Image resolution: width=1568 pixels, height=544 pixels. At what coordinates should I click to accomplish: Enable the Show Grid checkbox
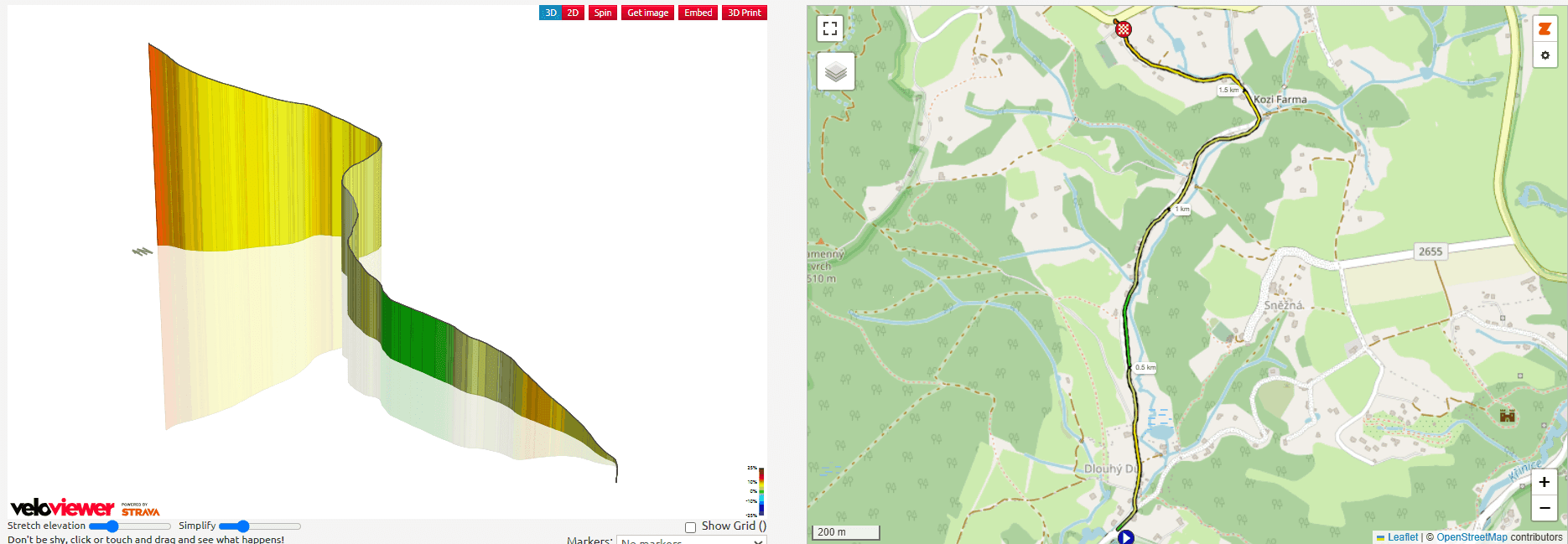click(x=690, y=527)
